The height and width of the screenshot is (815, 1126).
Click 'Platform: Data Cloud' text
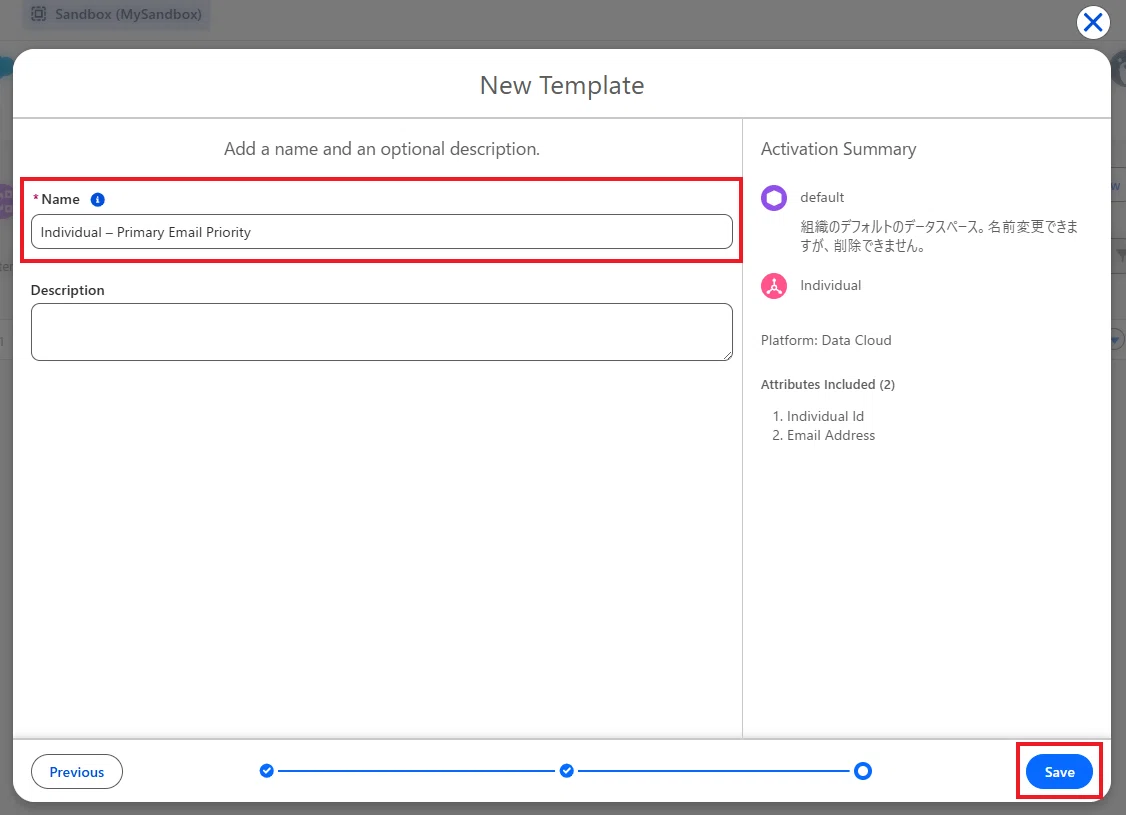pyautogui.click(x=826, y=340)
